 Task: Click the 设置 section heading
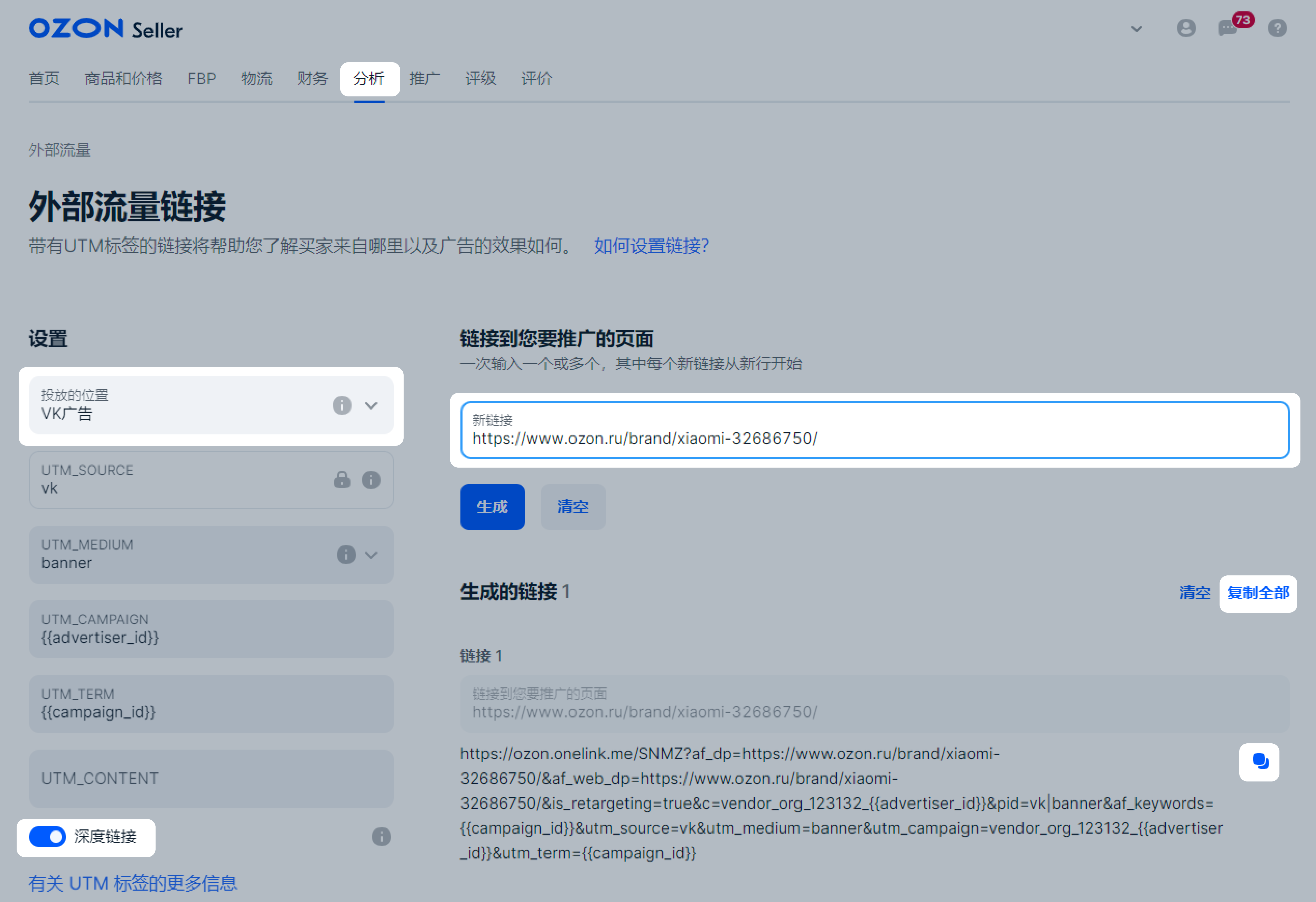(x=48, y=339)
